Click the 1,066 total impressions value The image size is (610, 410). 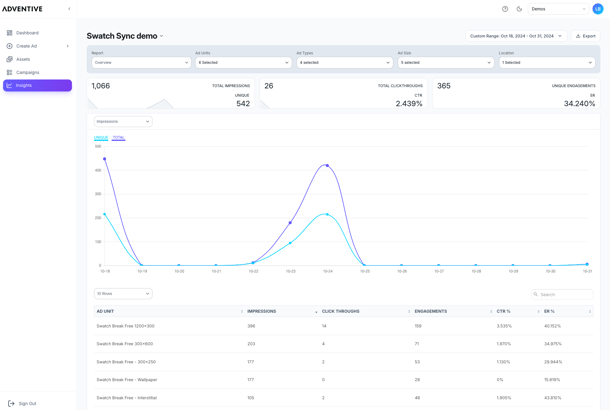point(101,86)
